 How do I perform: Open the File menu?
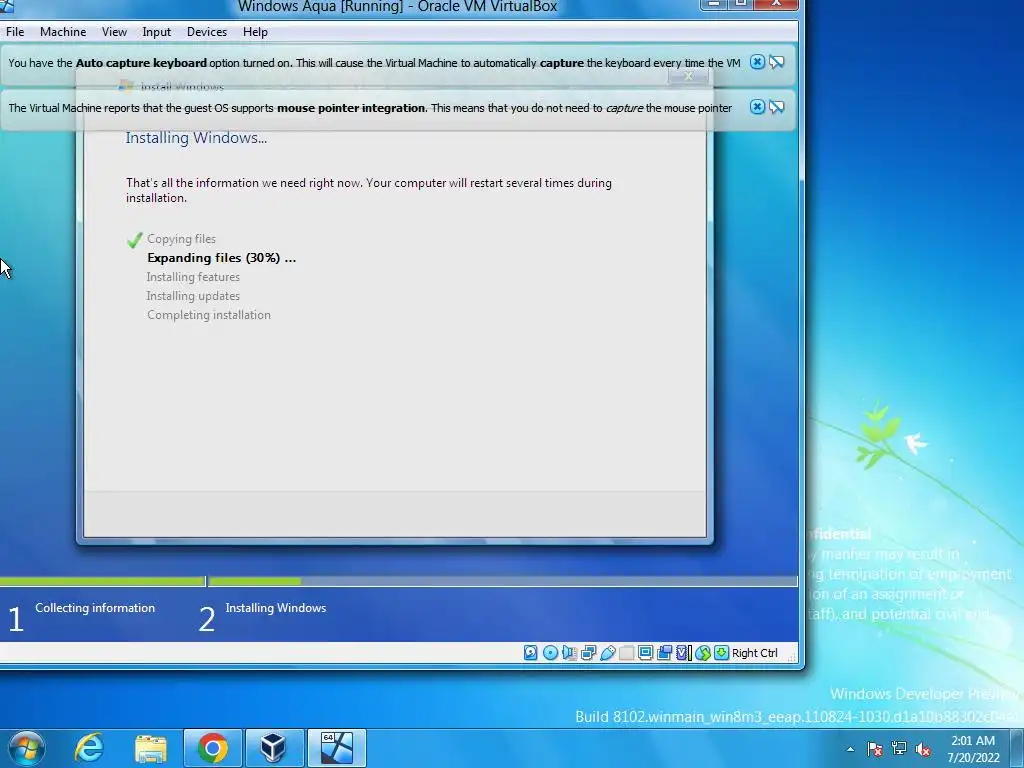[15, 31]
